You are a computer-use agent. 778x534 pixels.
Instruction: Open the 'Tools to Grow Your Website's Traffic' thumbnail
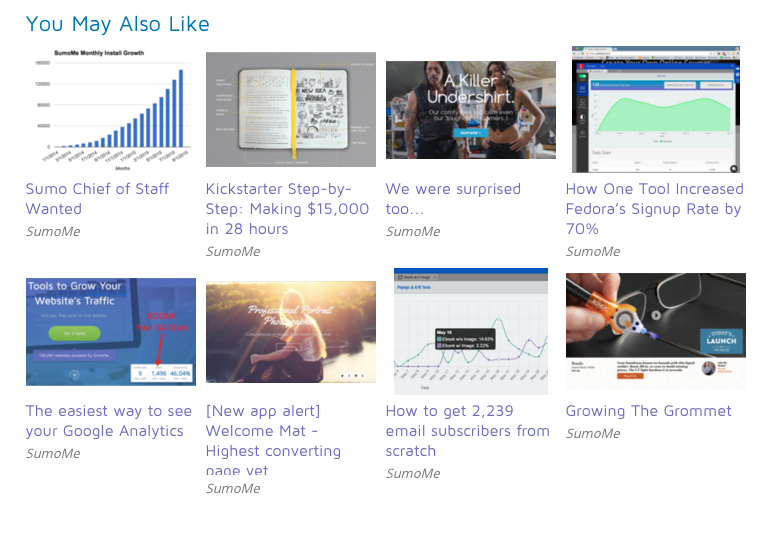pos(111,332)
